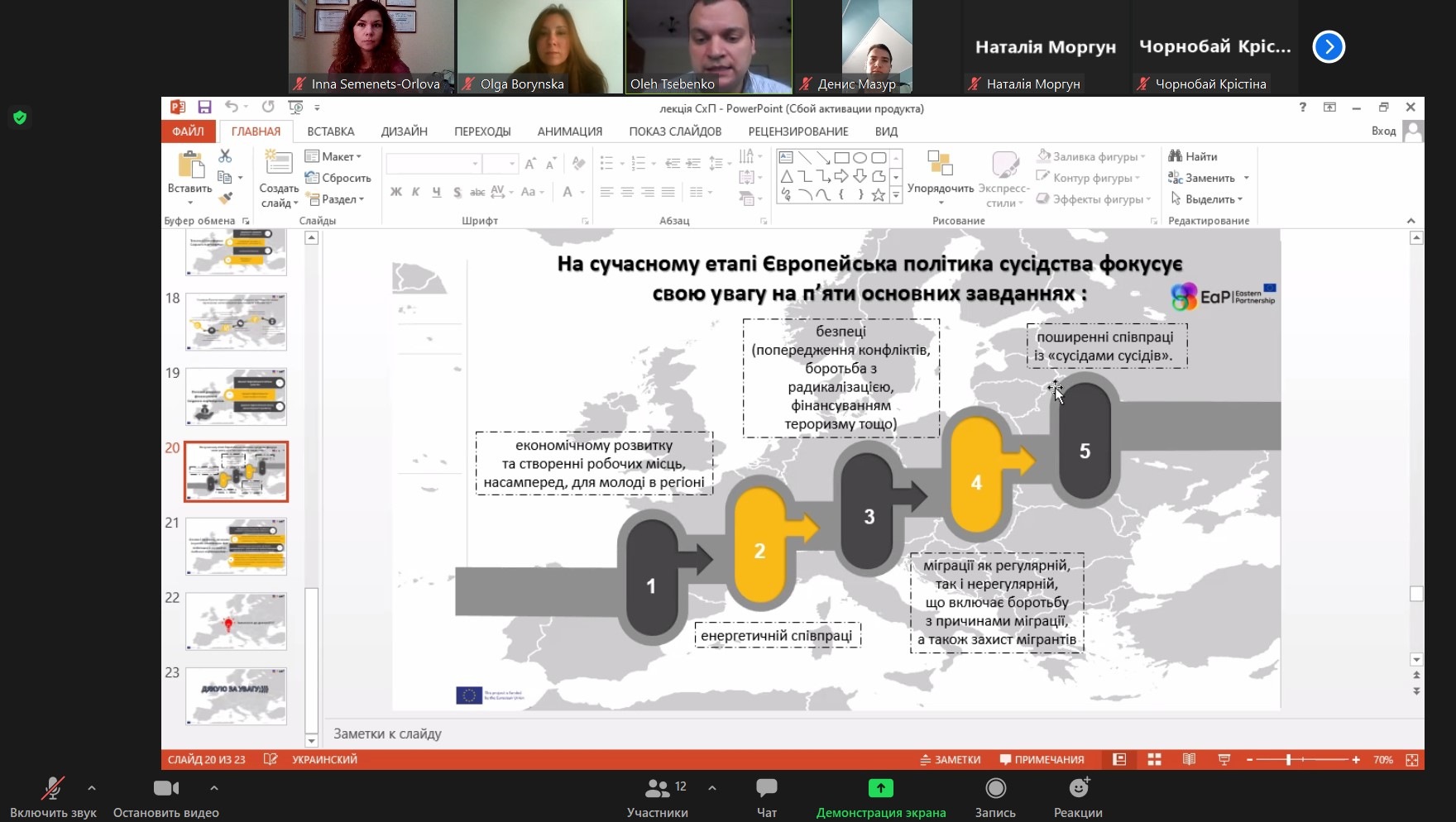The height and width of the screenshot is (822, 1456).
Task: Click the Undo arrow in PowerPoint
Action: coord(232,107)
